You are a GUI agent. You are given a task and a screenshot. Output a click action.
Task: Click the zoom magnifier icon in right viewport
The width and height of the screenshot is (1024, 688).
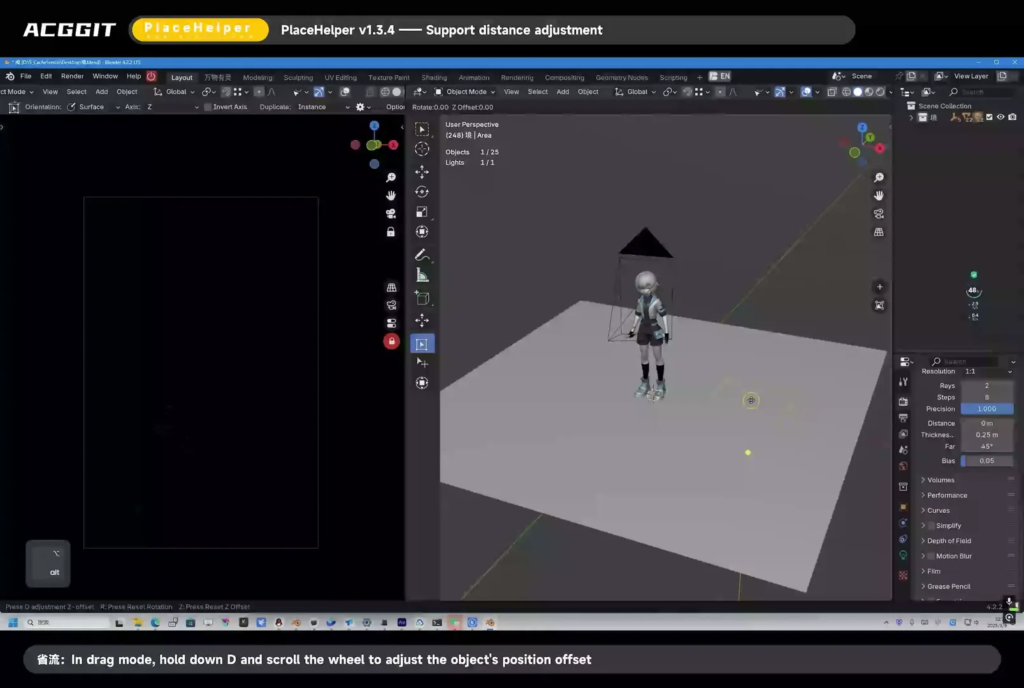pyautogui.click(x=879, y=178)
